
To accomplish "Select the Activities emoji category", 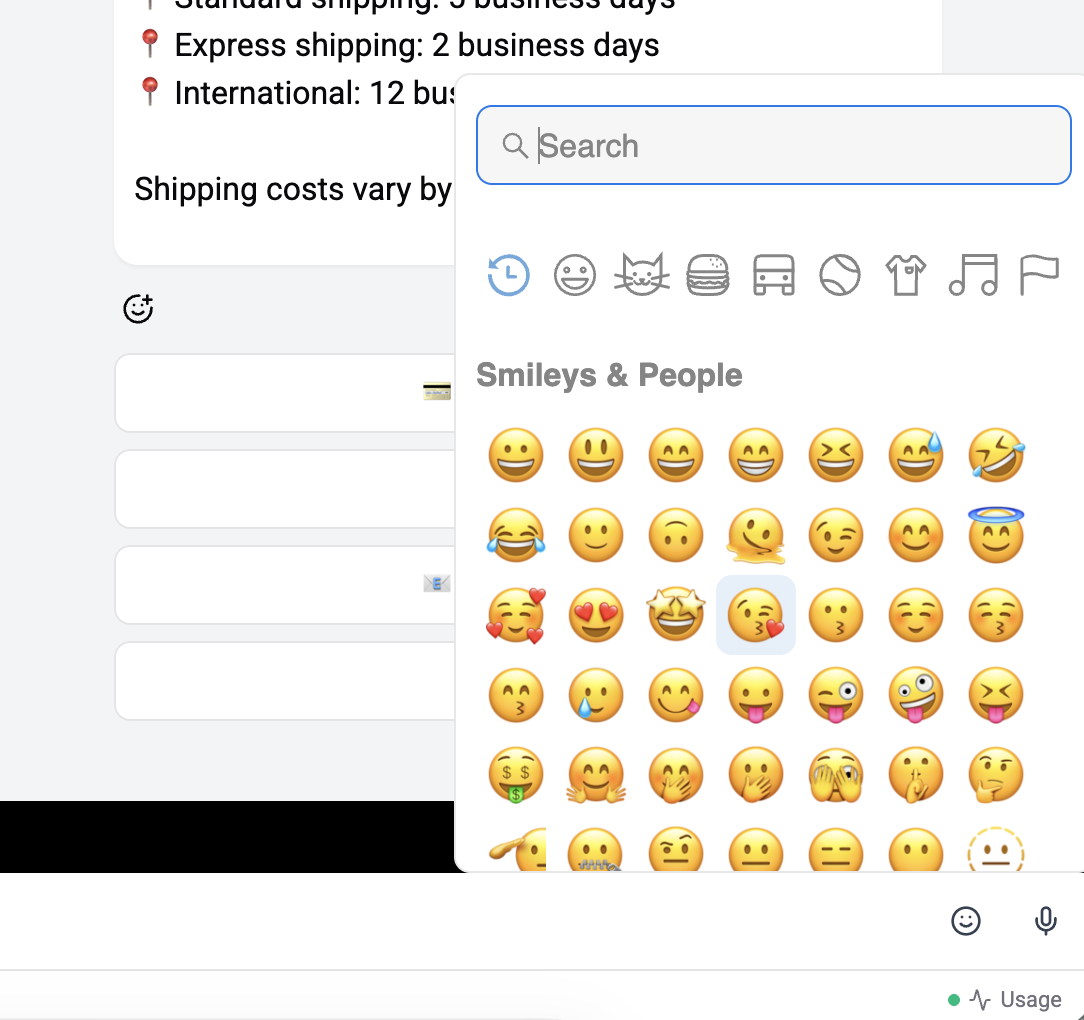I will [x=840, y=275].
